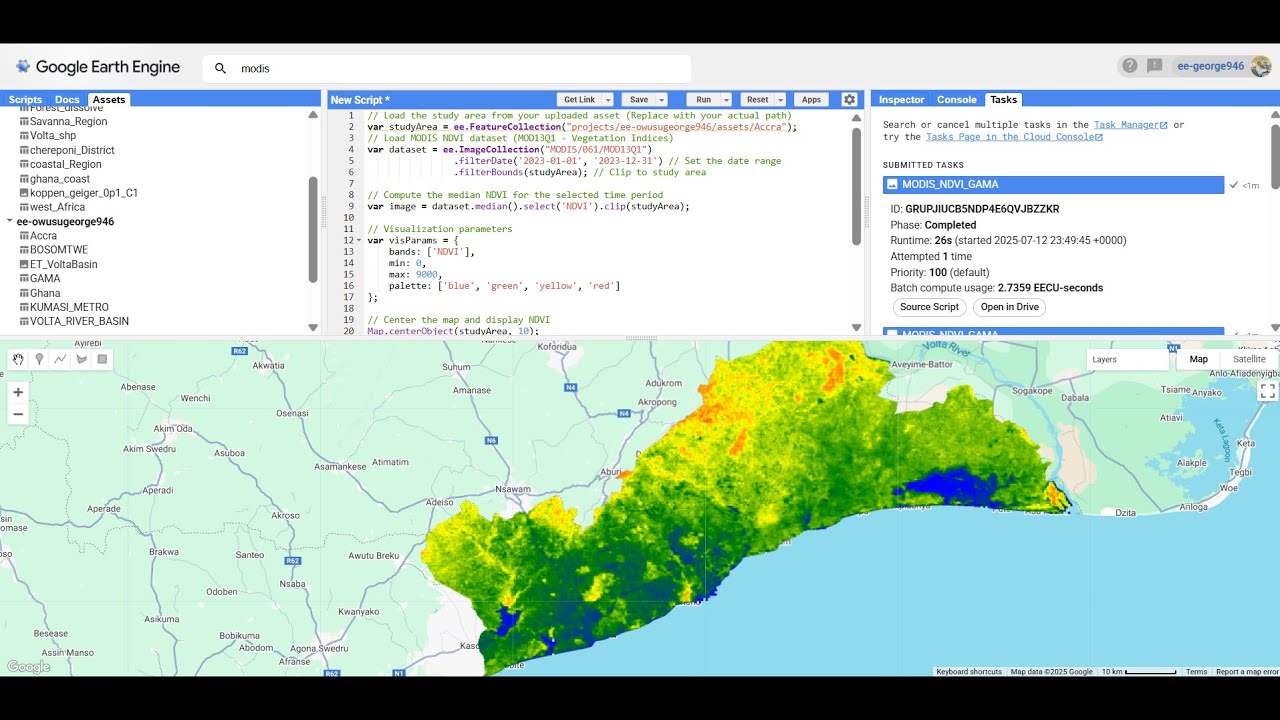Open the Google Earth Engine logo home
The width and height of the screenshot is (1280, 720).
[x=97, y=67]
